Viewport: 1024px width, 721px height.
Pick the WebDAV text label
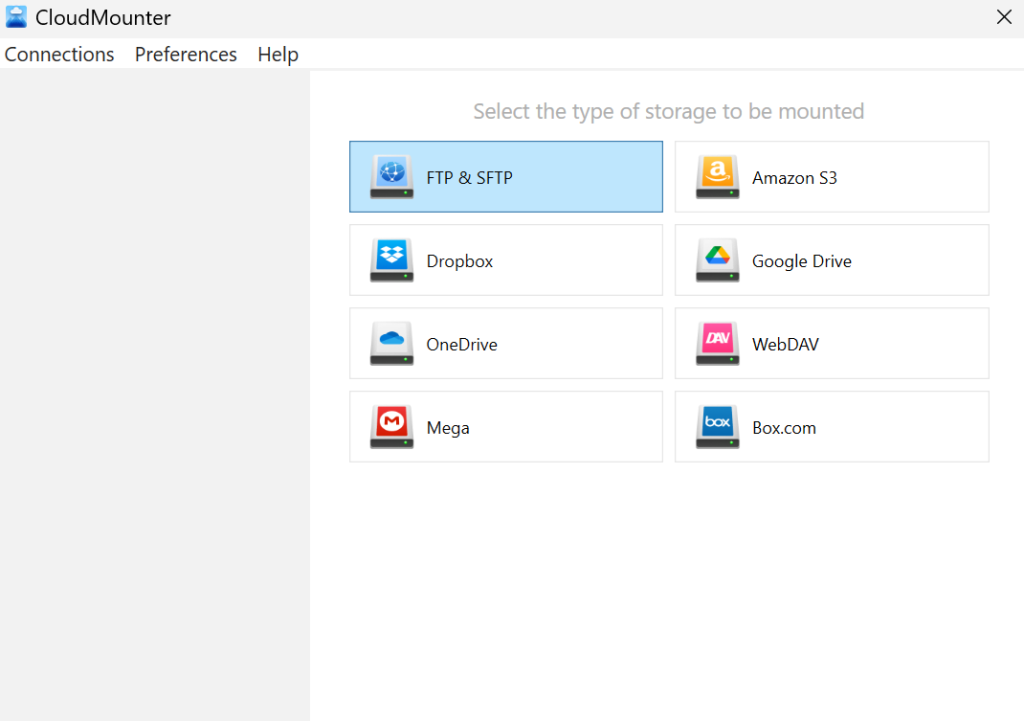click(785, 344)
